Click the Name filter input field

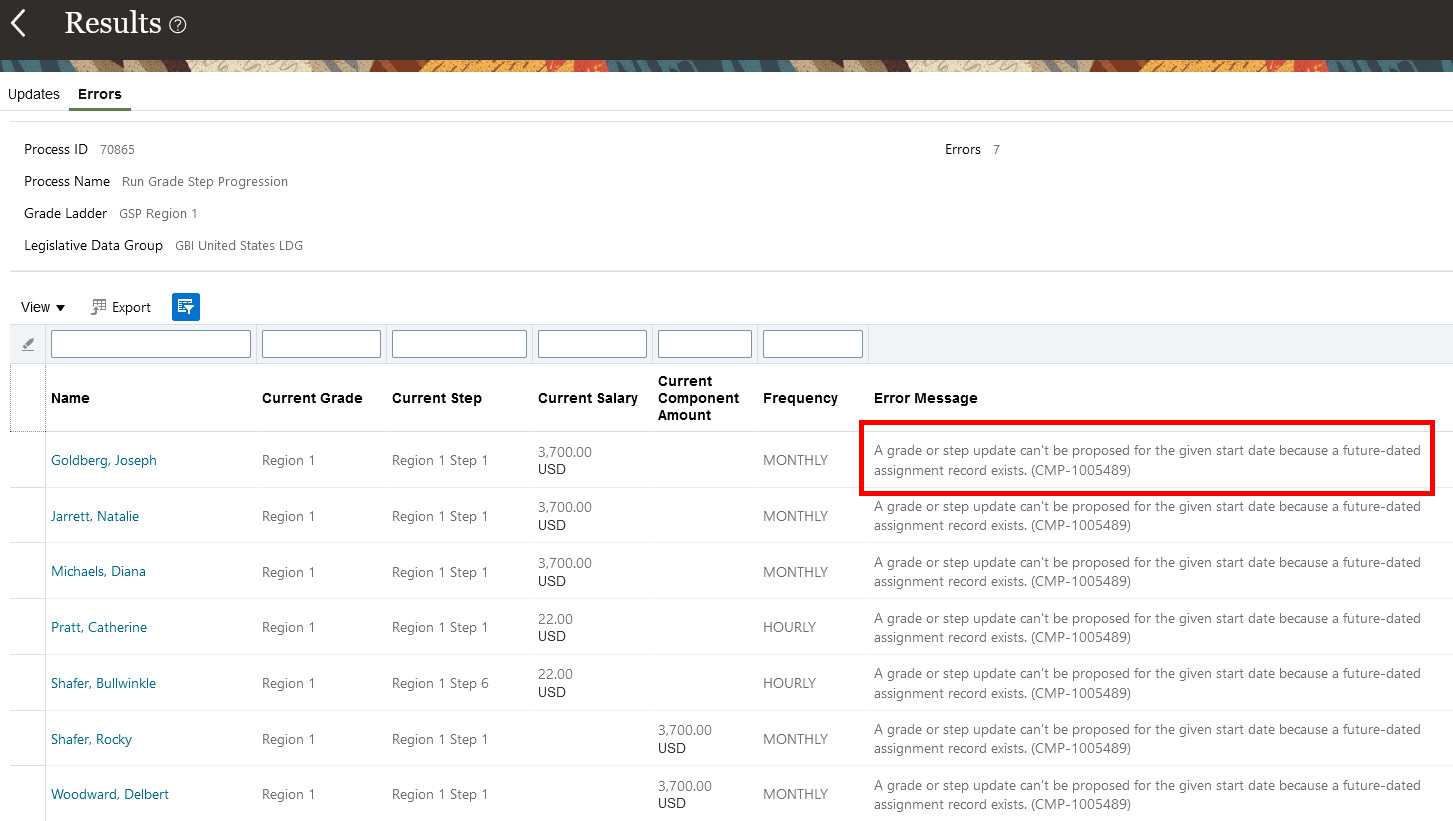[x=151, y=344]
